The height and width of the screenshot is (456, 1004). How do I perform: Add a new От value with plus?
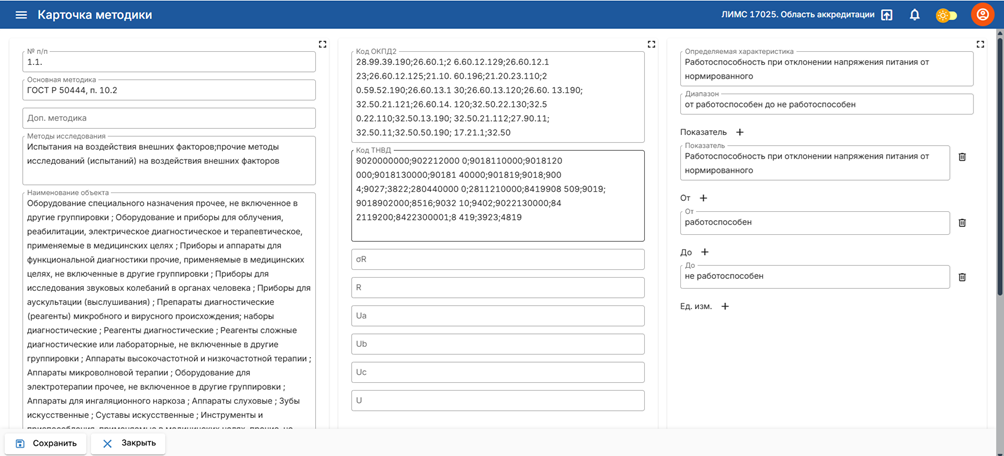point(702,198)
